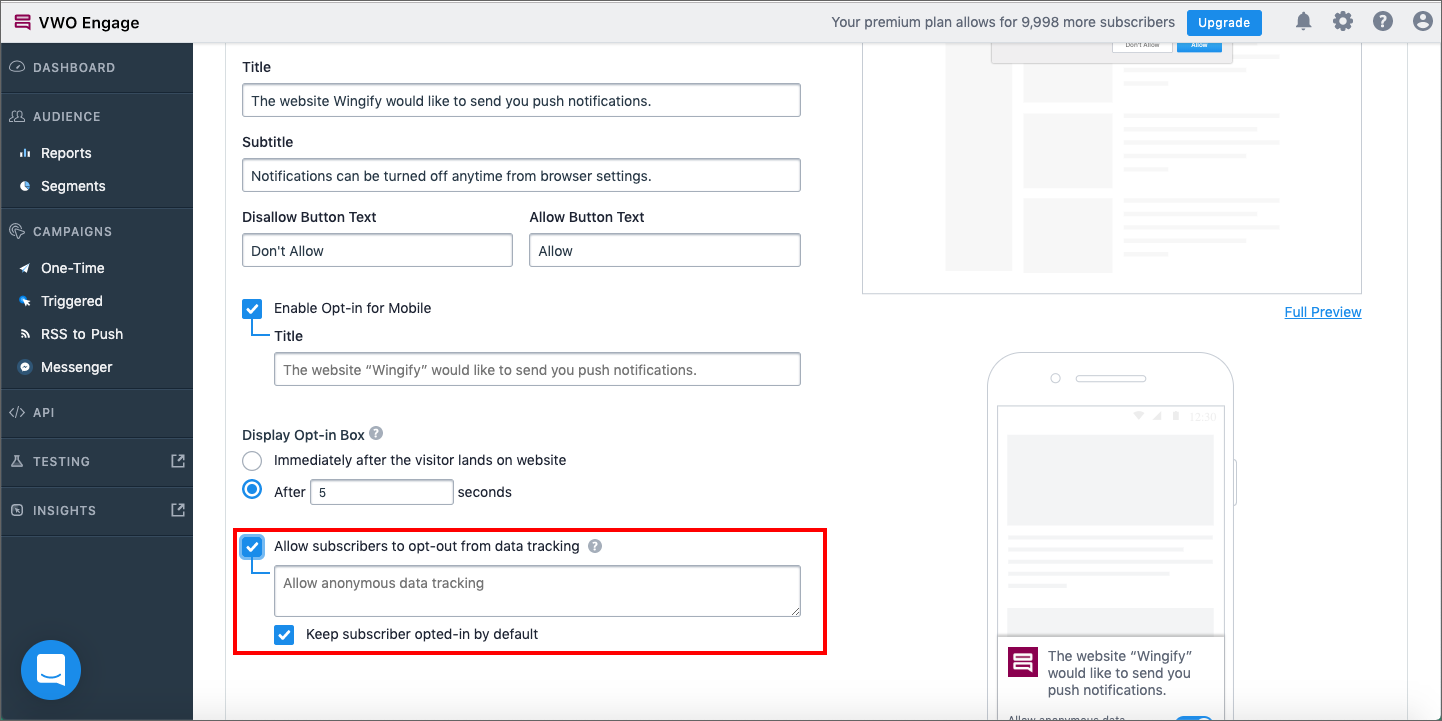Open the live chat support bubble
Screen dimensions: 1442x721
point(51,670)
